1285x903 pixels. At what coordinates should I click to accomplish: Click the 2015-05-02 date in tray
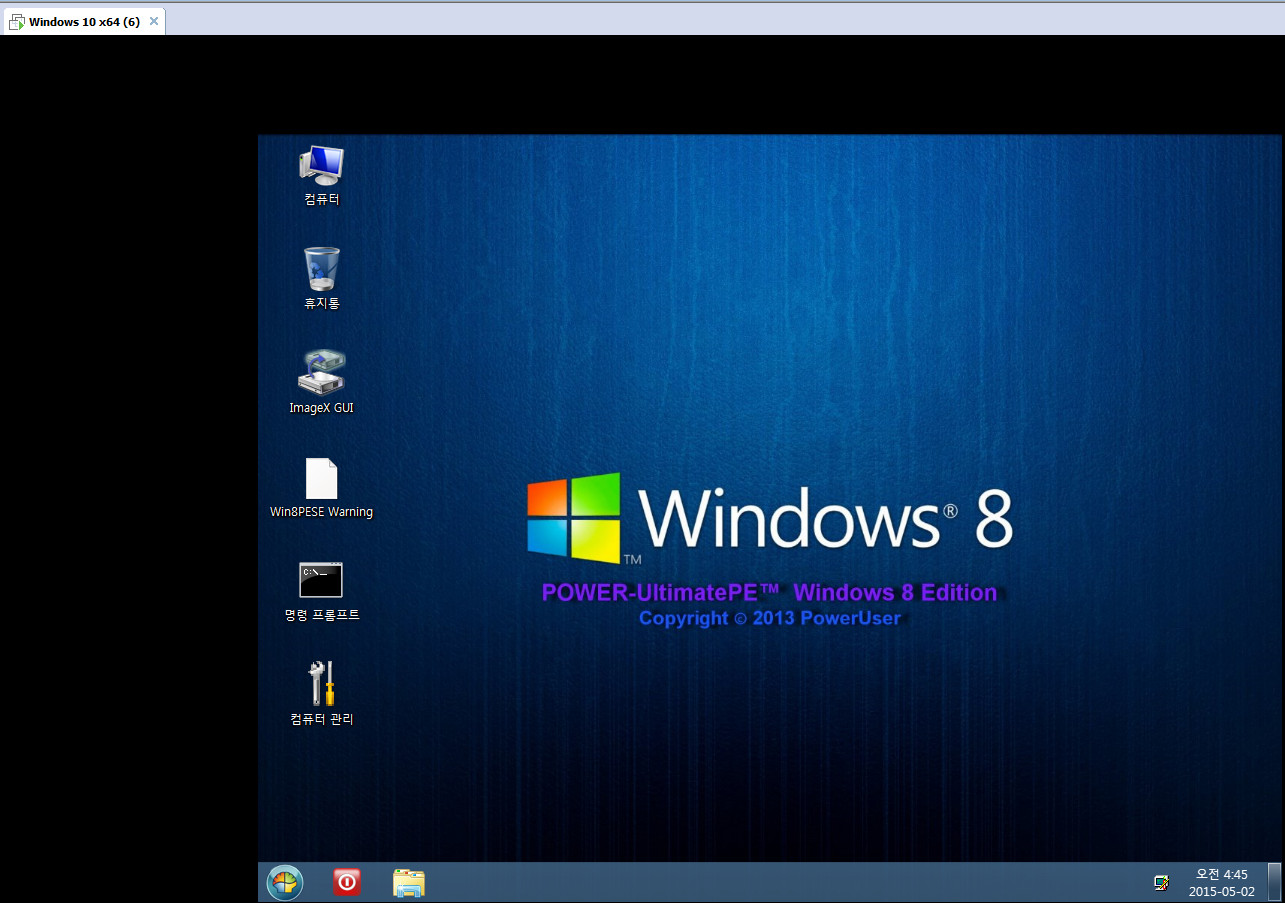point(1222,892)
